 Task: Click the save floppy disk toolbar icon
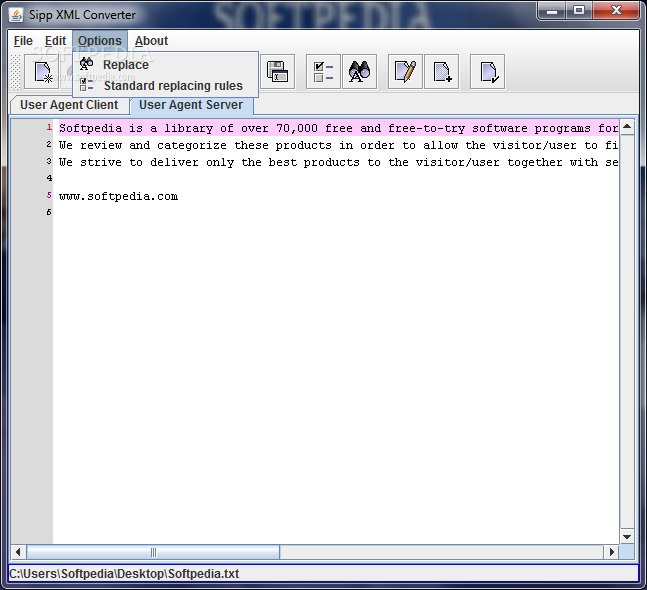(277, 72)
